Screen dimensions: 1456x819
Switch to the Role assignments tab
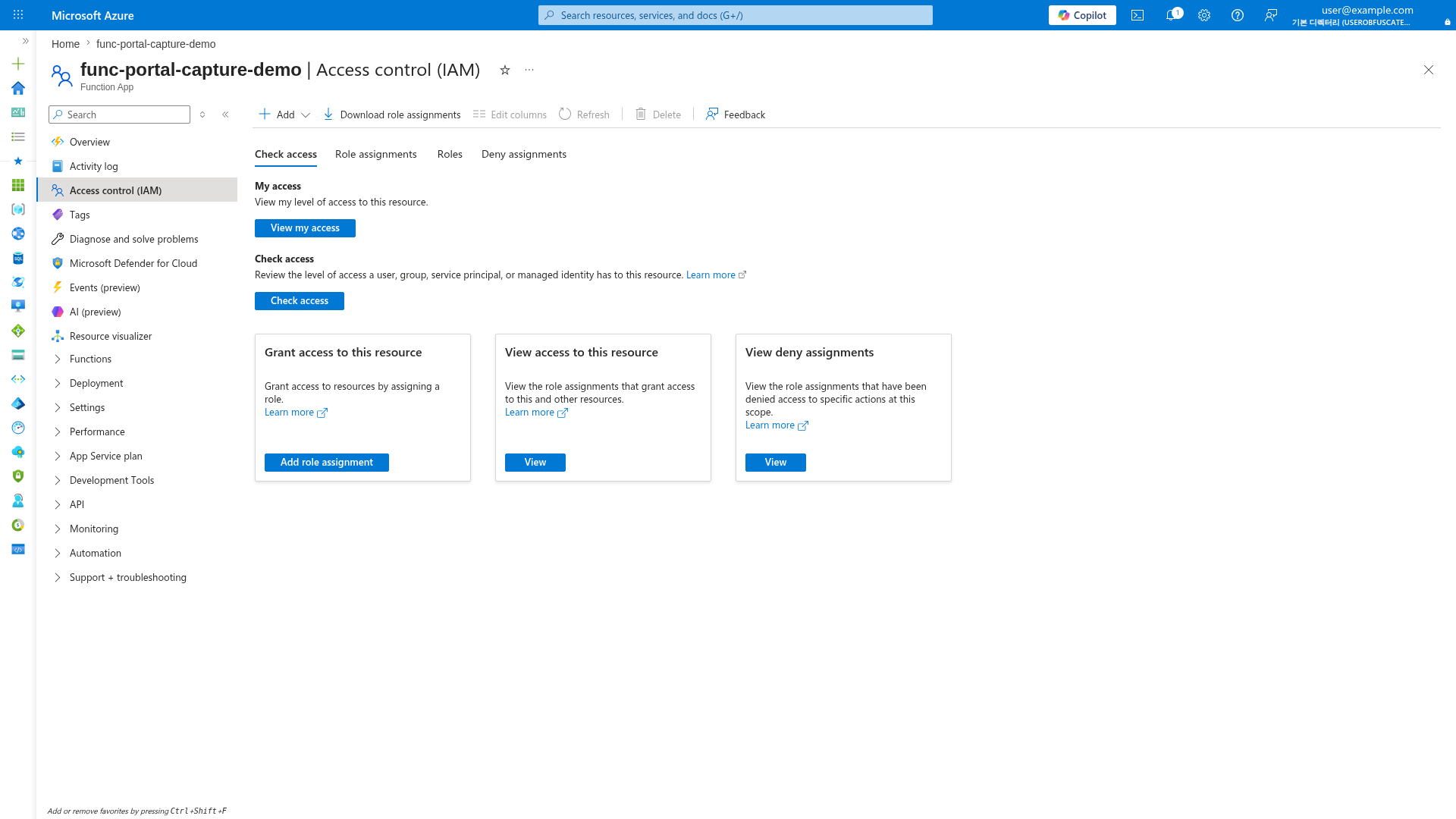(376, 155)
